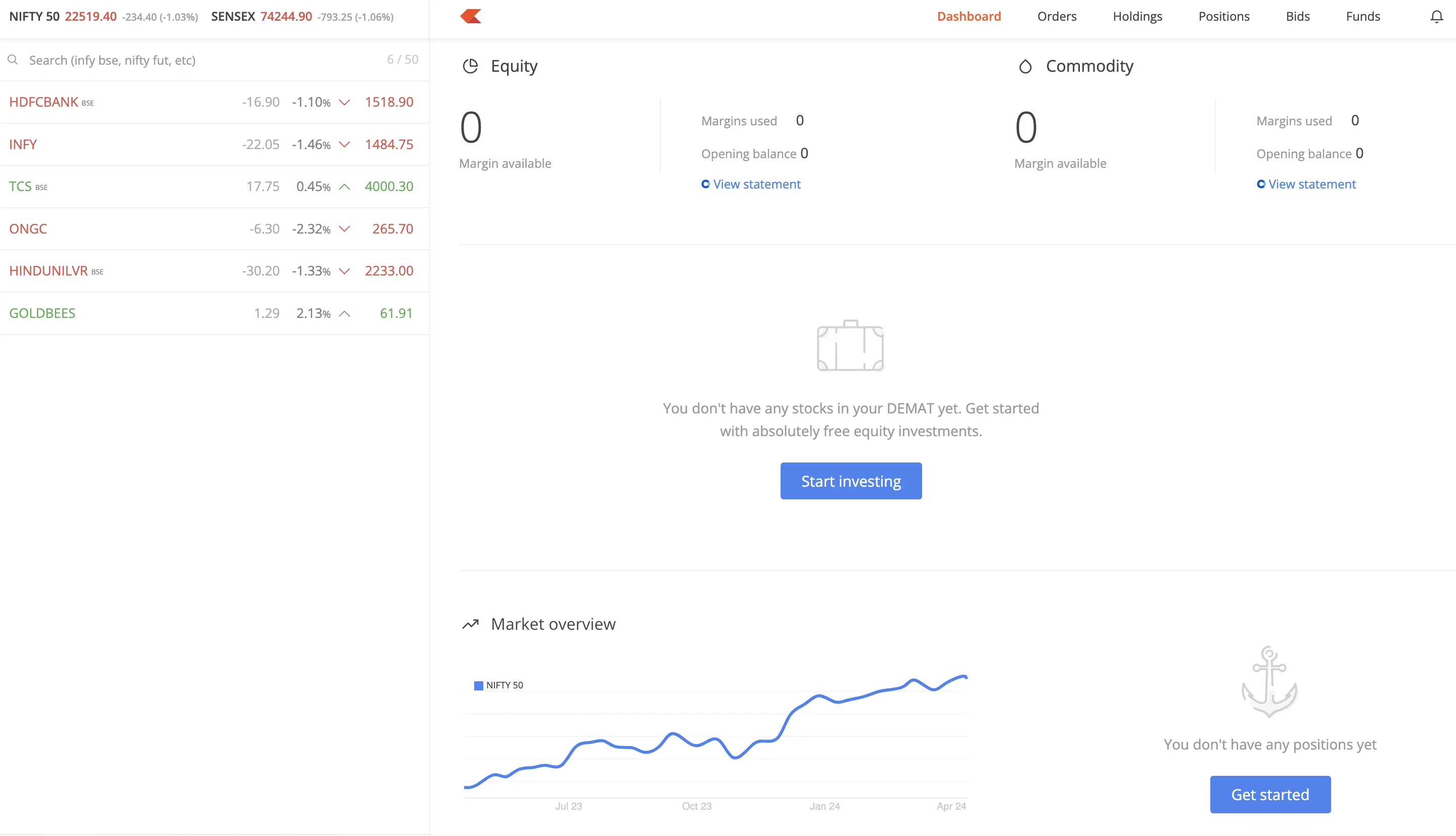Click ONGC price 265.70
Image resolution: width=1456 pixels, height=836 pixels.
click(x=393, y=229)
